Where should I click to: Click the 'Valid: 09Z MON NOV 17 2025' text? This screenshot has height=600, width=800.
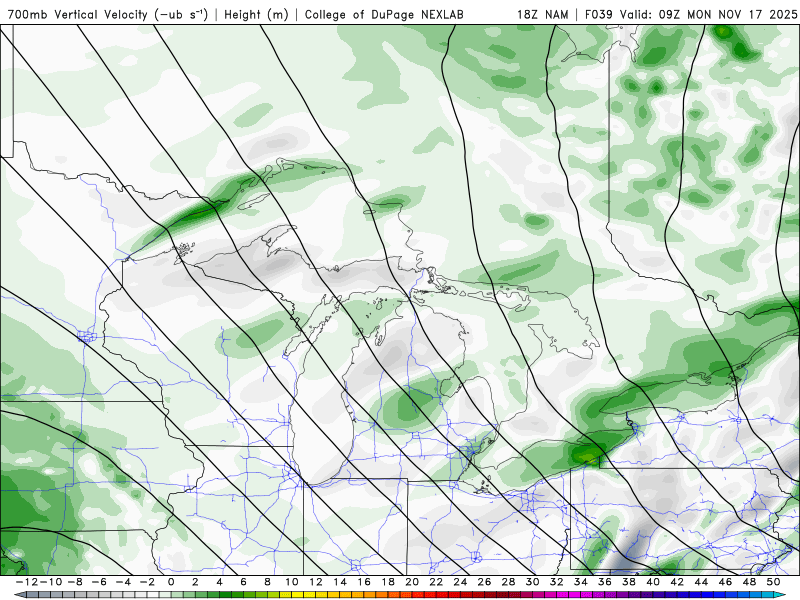[708, 14]
